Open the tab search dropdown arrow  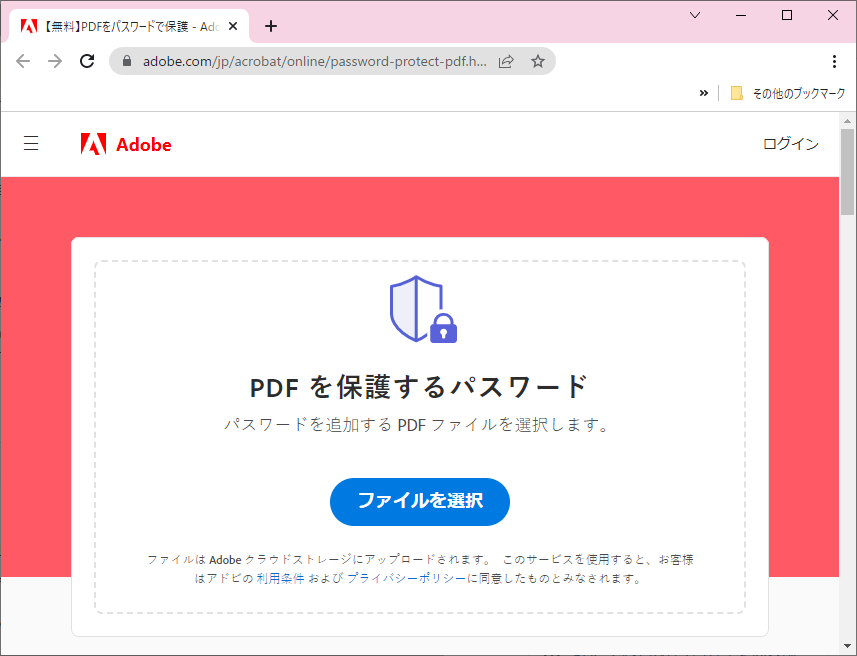(696, 15)
